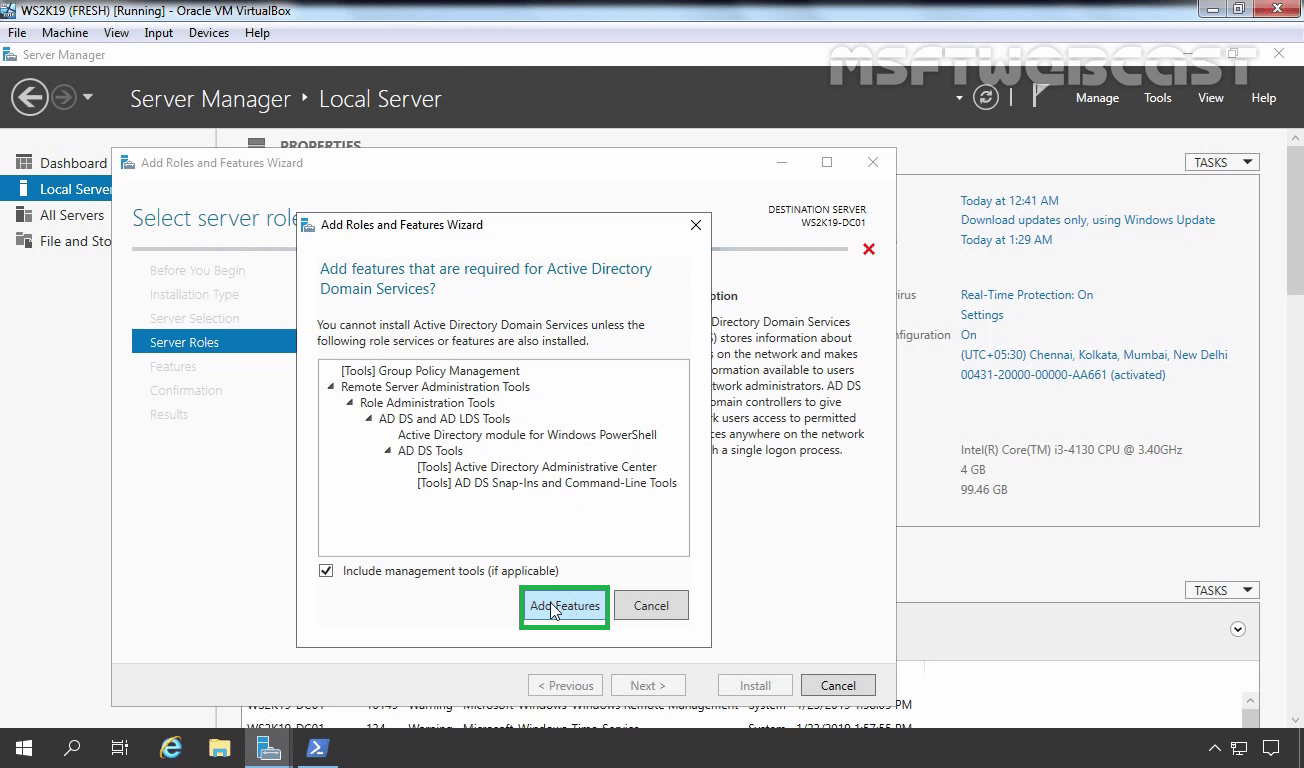1304x768 pixels.
Task: Collapse Remote Server Administration Tools node
Action: click(331, 387)
